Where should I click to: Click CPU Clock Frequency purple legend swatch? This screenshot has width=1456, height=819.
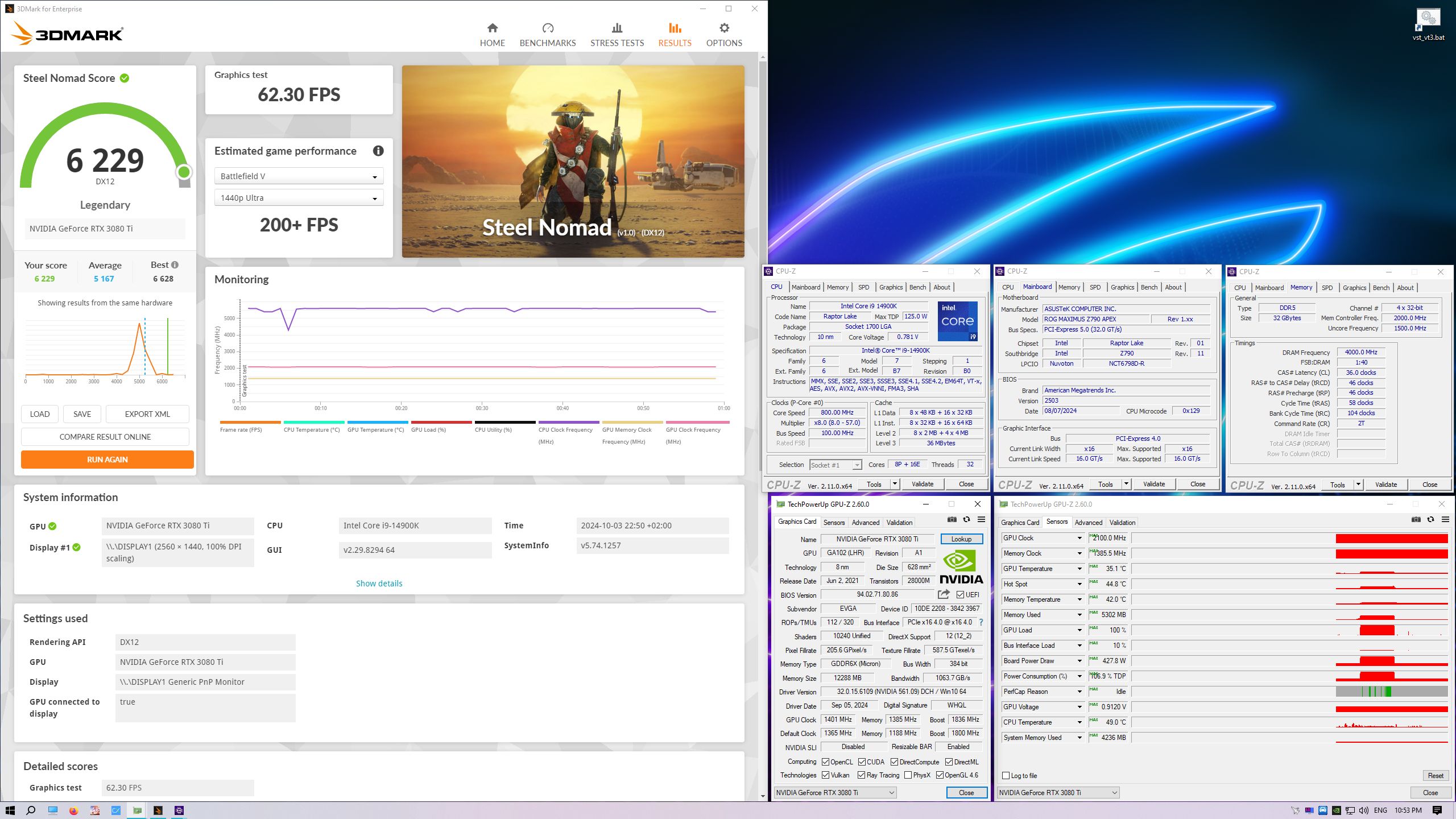569,422
